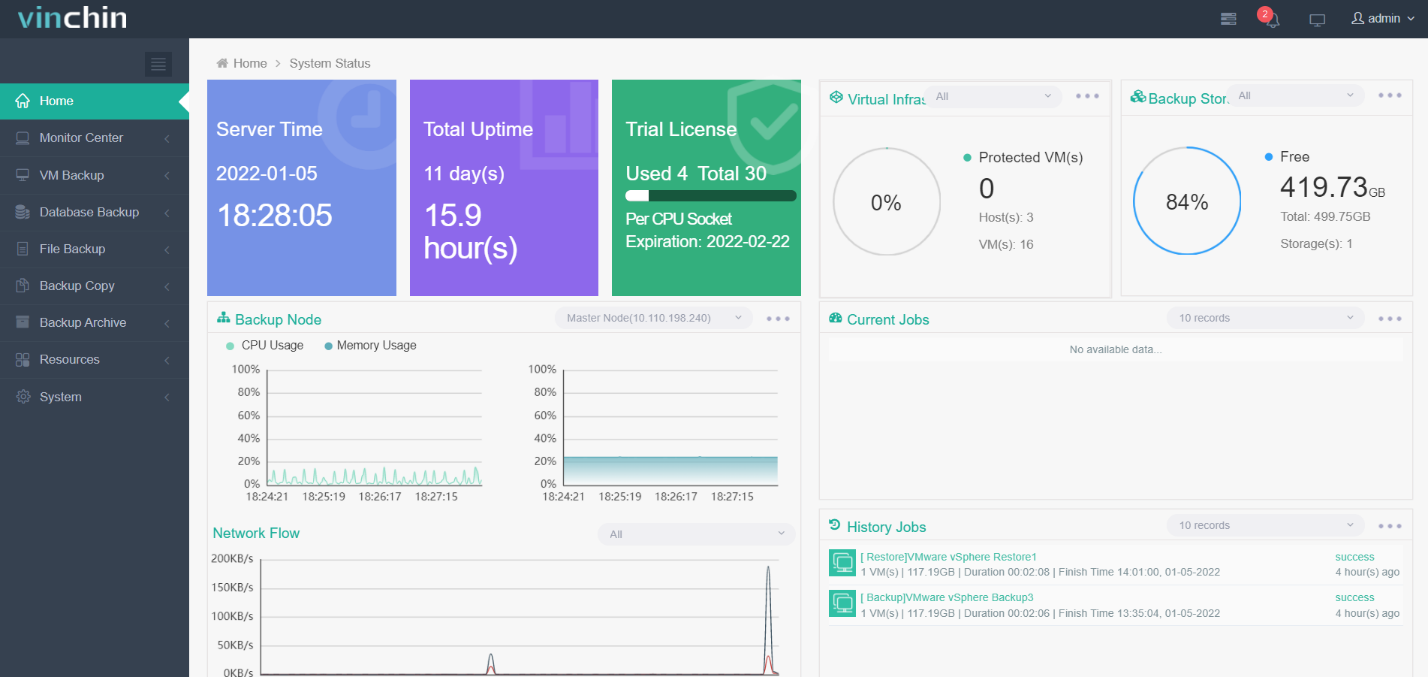
Task: Click the monitor screen icon in header
Action: point(1317,20)
